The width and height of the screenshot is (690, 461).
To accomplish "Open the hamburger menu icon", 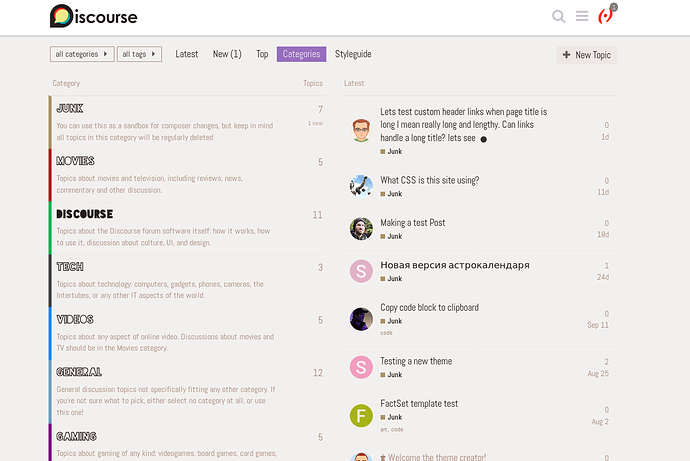I will pos(582,16).
